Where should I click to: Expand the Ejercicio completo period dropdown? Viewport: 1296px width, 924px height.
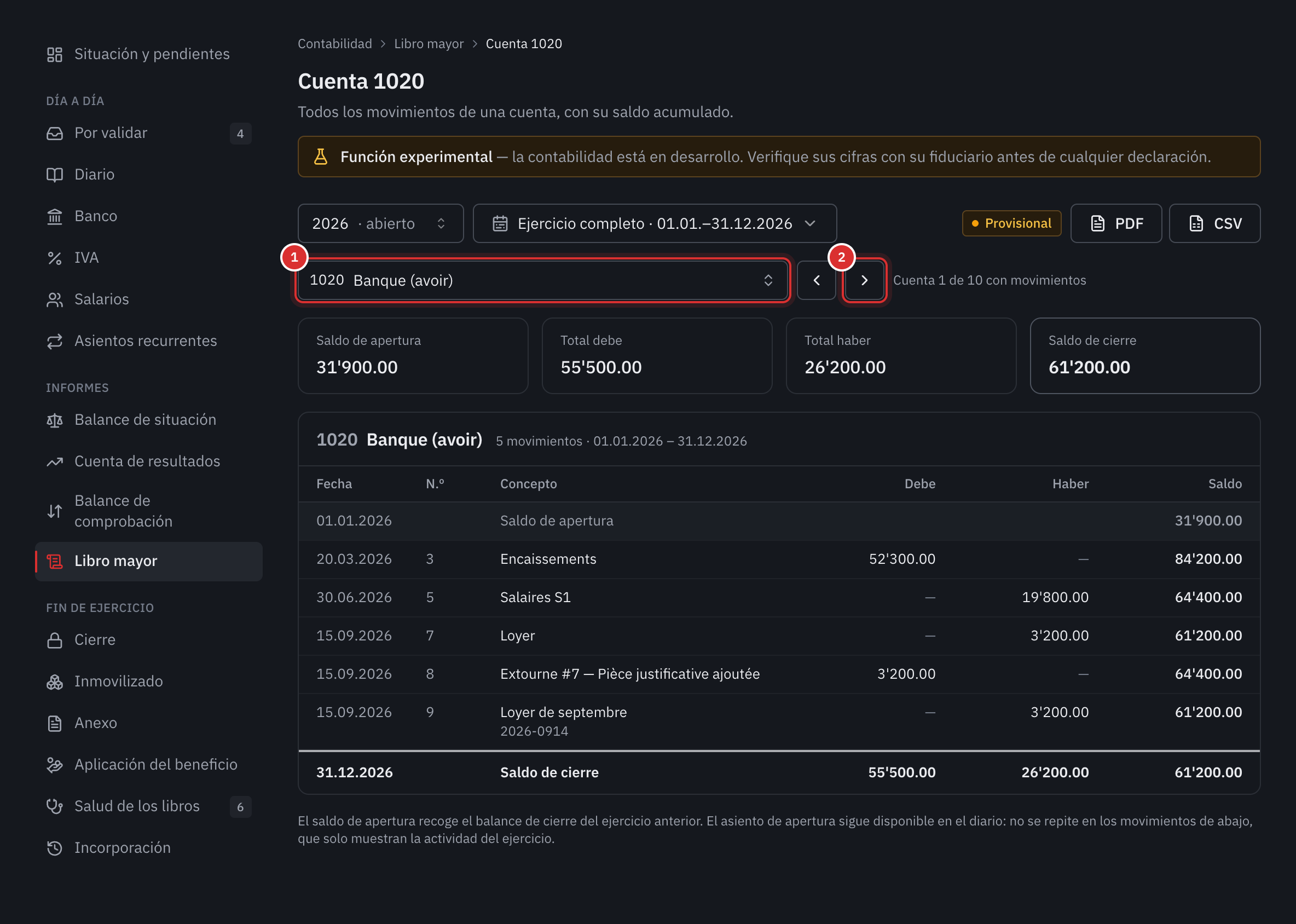tap(655, 223)
